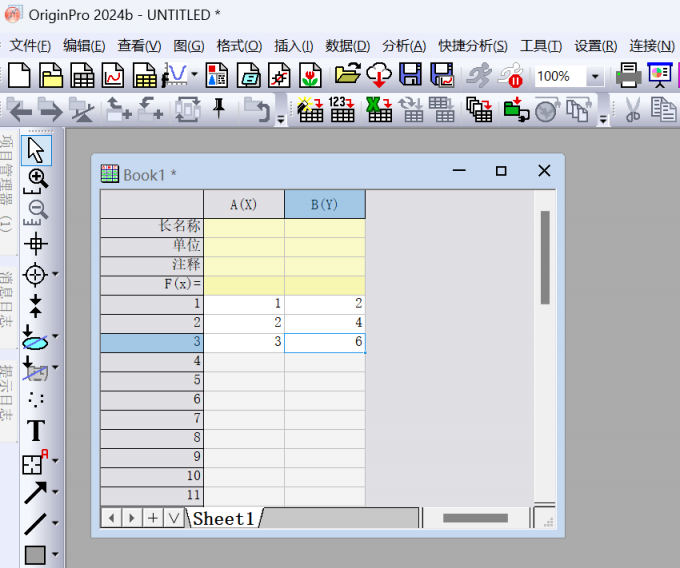Image resolution: width=680 pixels, height=568 pixels.
Task: Open the 编辑(E) menu
Action: click(x=84, y=46)
